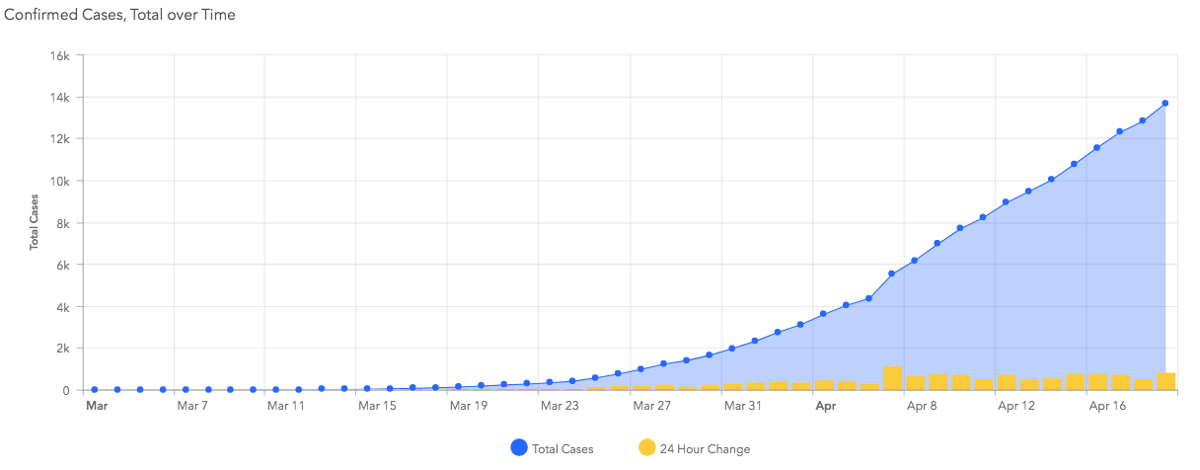
Task: Click the 6k y-axis label
Action: tap(62, 265)
